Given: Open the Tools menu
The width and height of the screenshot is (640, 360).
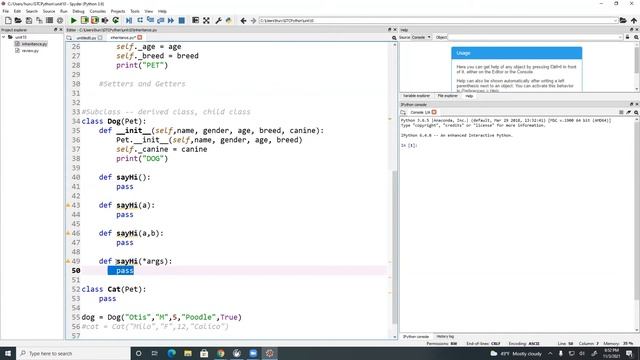Looking at the screenshot, I should 135,11.
